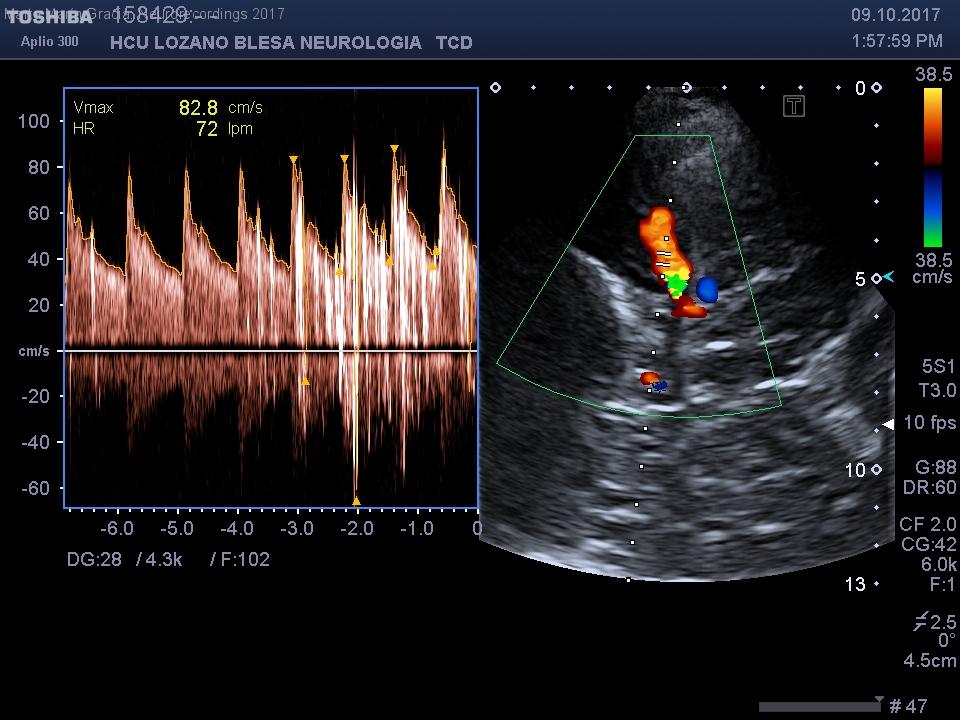Image resolution: width=960 pixels, height=720 pixels.
Task: Click the boxed T indicator icon
Action: [x=794, y=106]
